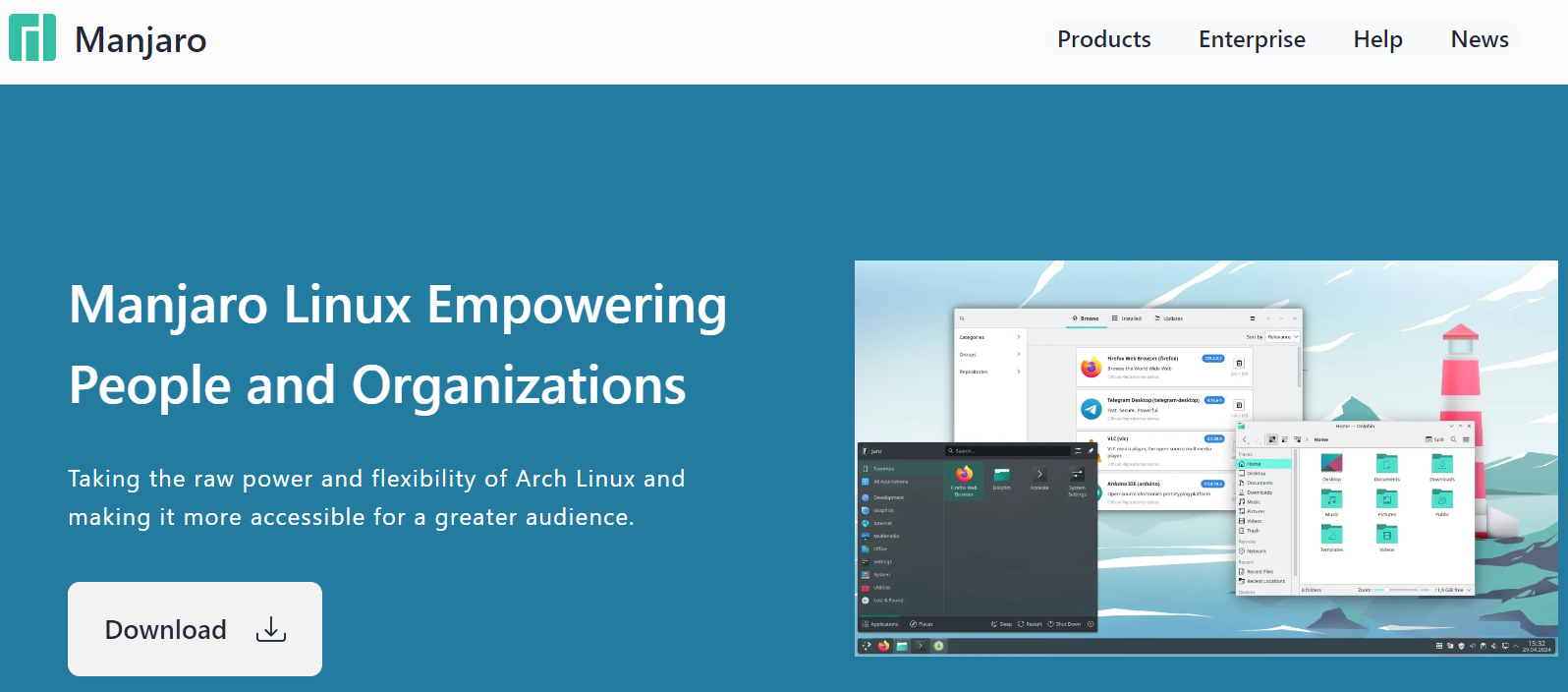This screenshot has width=1568, height=692.
Task: Go to the Help page
Action: pyautogui.click(x=1377, y=39)
